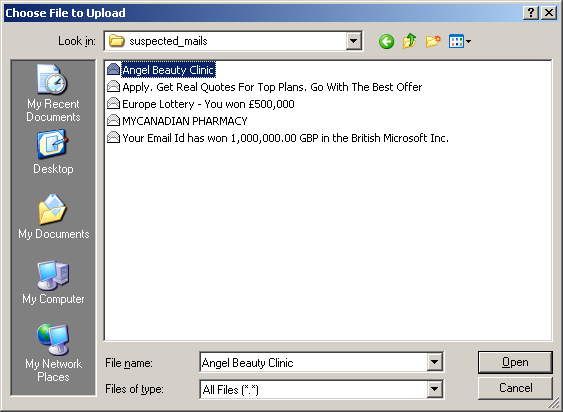
Task: Select the MYCANADIAN PHARMACY mail file
Action: (x=177, y=121)
